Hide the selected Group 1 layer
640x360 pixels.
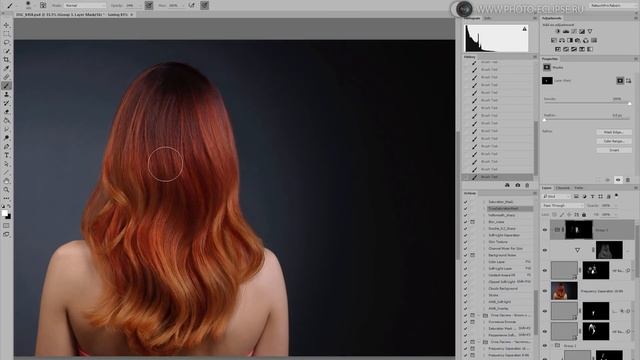pyautogui.click(x=544, y=230)
